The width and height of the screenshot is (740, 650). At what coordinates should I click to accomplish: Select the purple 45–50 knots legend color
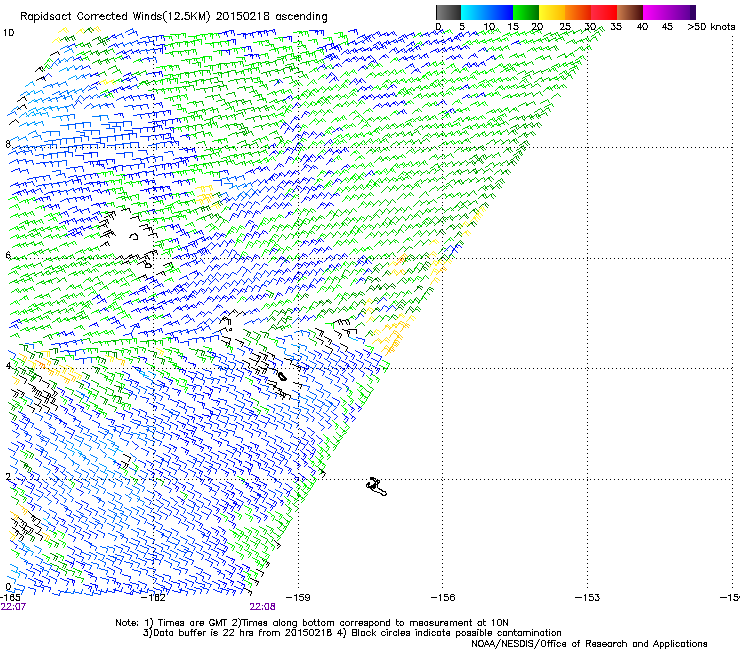(682, 12)
